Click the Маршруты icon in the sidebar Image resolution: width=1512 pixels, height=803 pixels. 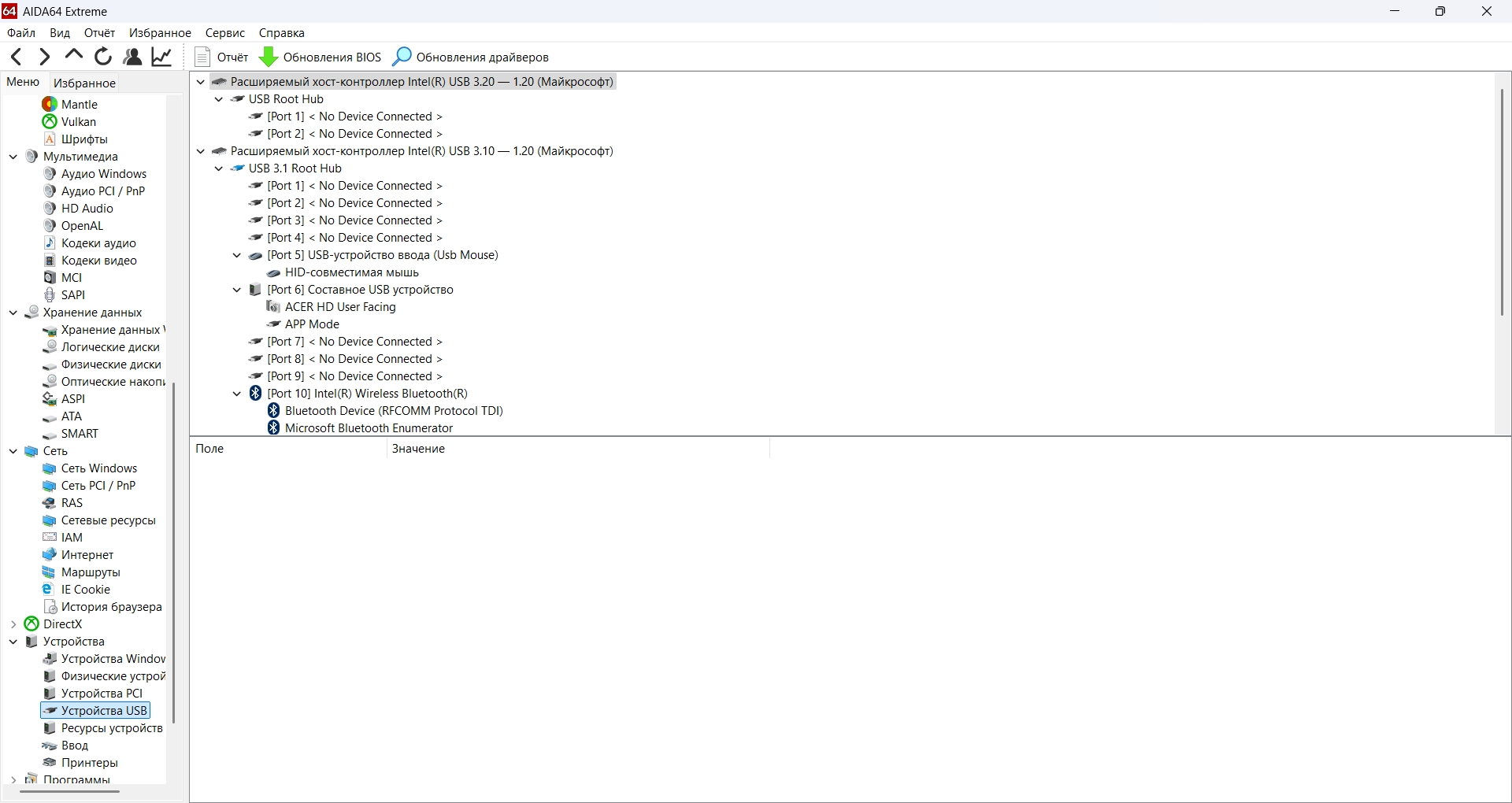pyautogui.click(x=50, y=572)
